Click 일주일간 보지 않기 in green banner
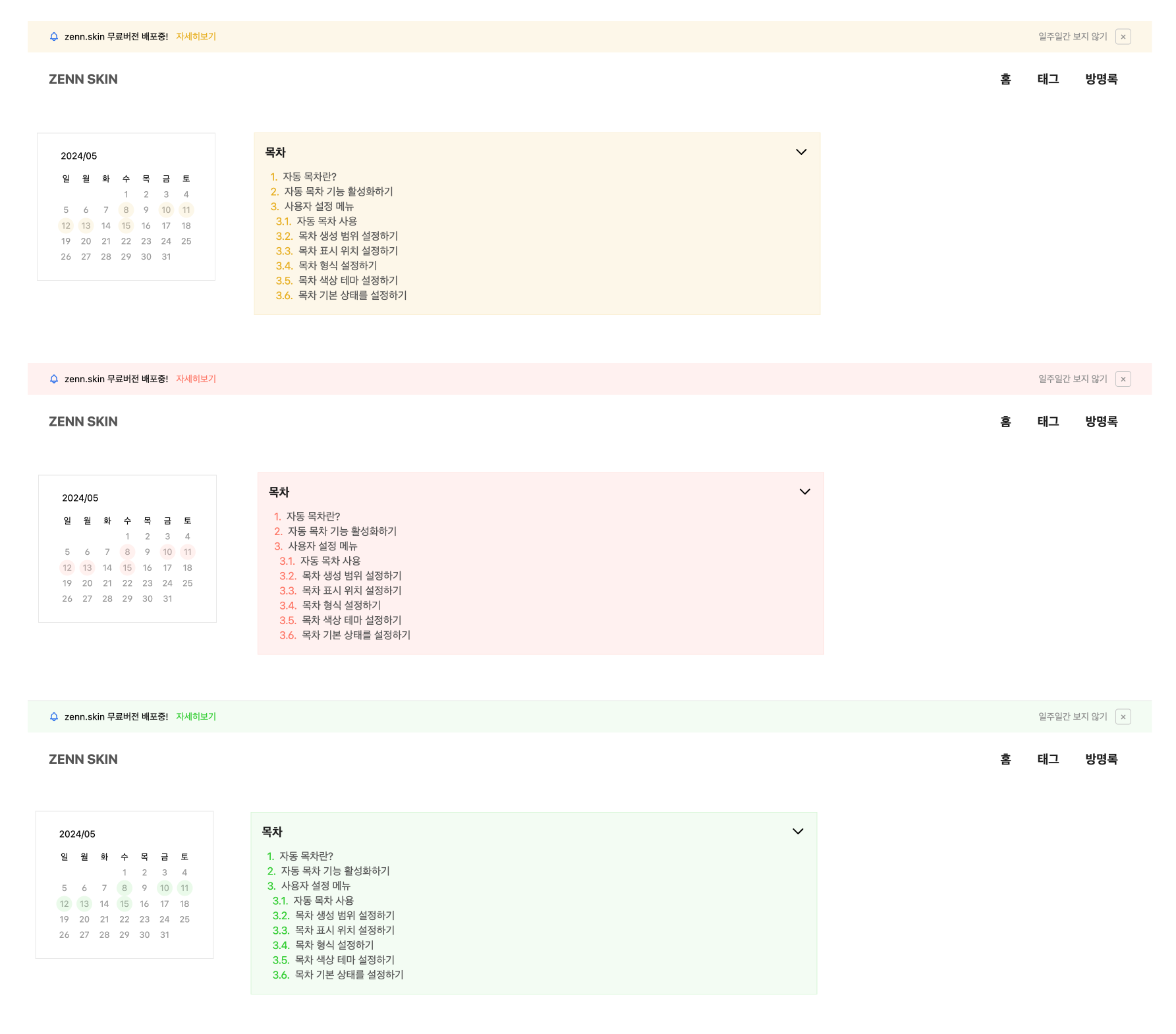This screenshot has height=1034, width=1176. click(1073, 717)
